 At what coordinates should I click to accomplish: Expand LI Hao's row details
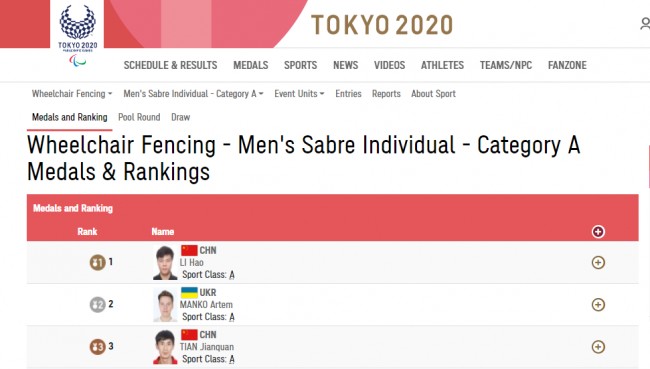point(598,262)
